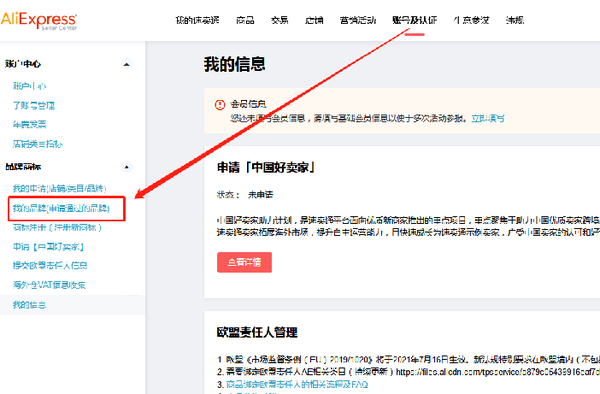
Task: Open 提交欧盟责任人信息 sidebar link
Action: (50, 265)
